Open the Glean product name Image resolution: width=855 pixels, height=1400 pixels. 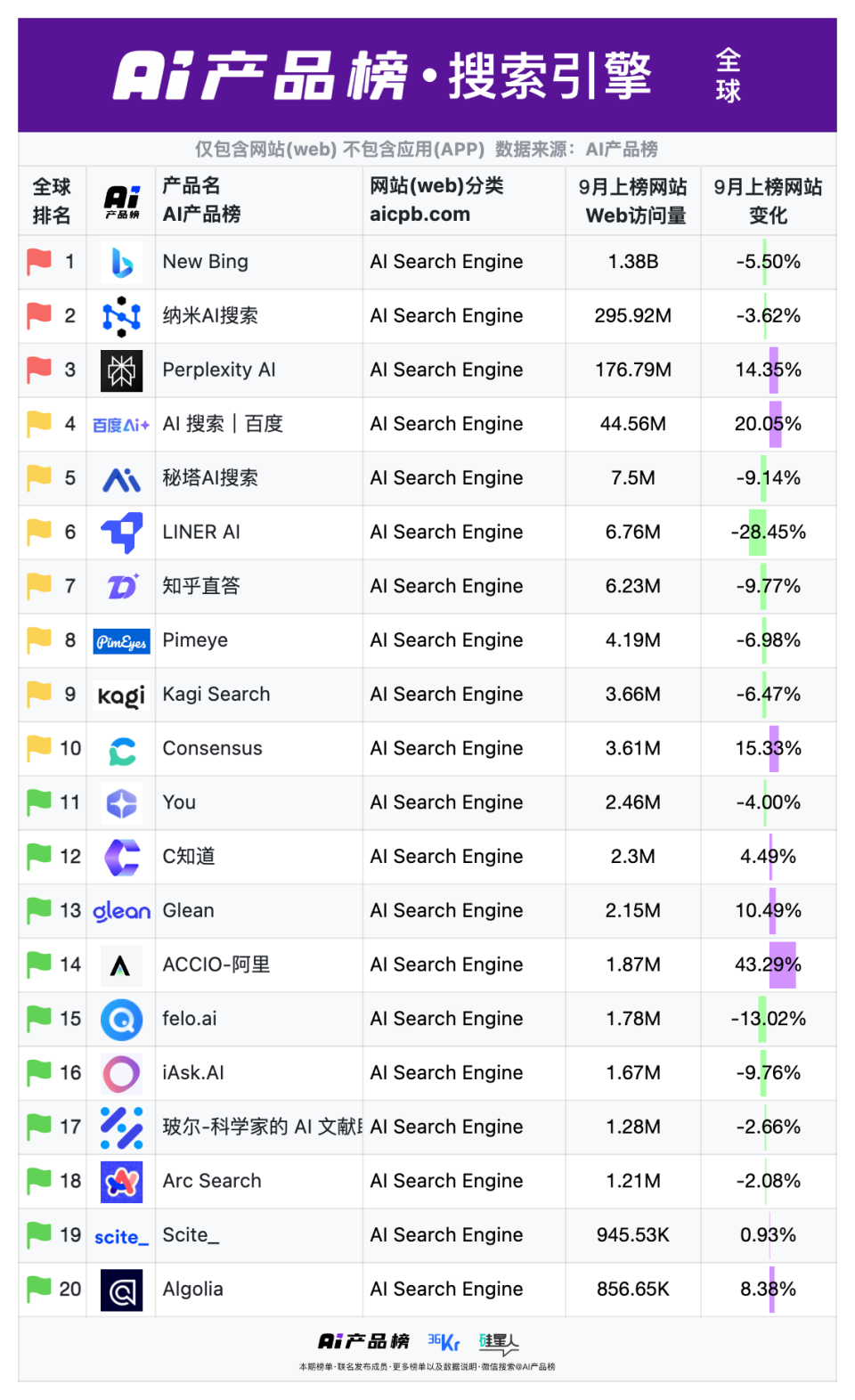[x=188, y=910]
